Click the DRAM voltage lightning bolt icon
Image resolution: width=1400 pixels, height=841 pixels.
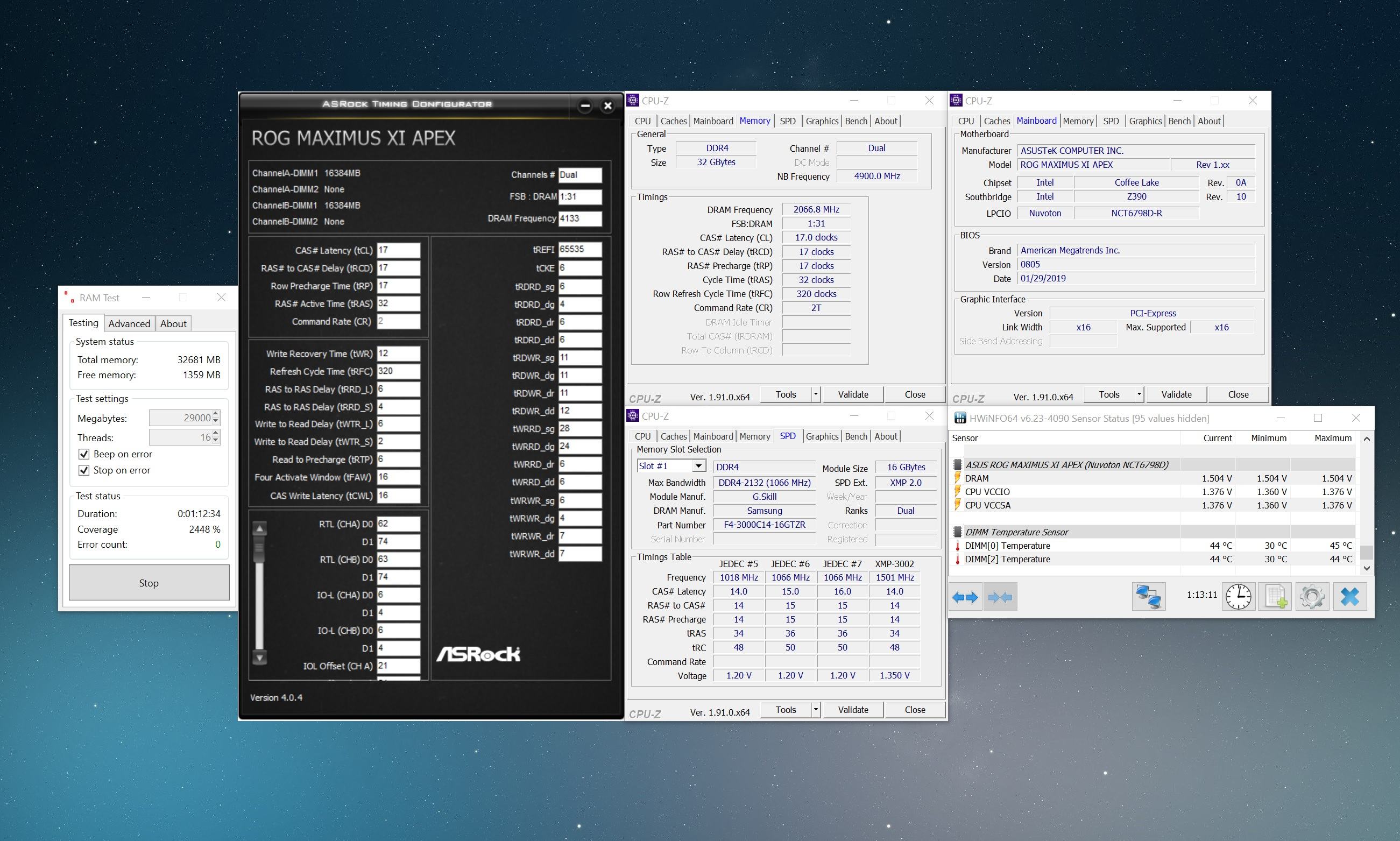coord(958,478)
